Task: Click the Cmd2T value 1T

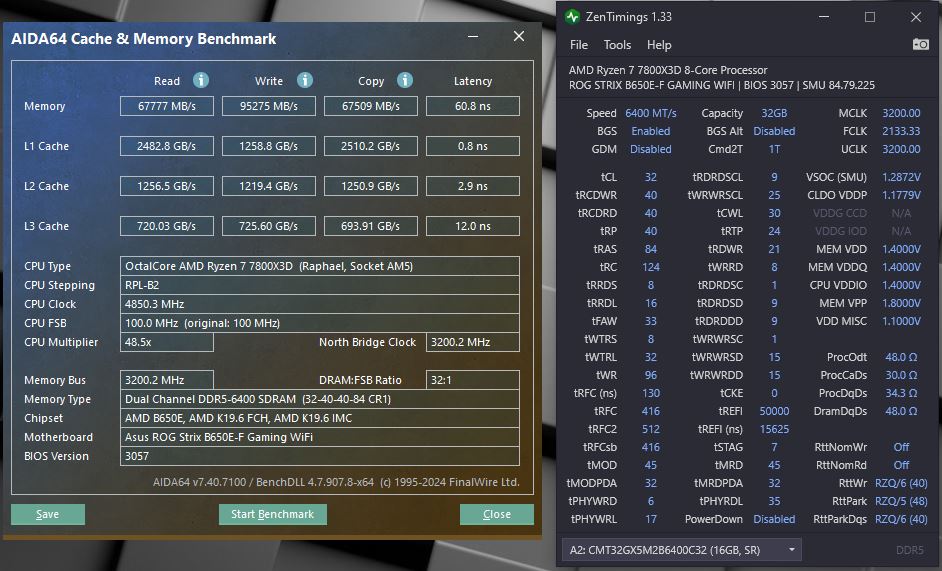Action: (774, 149)
